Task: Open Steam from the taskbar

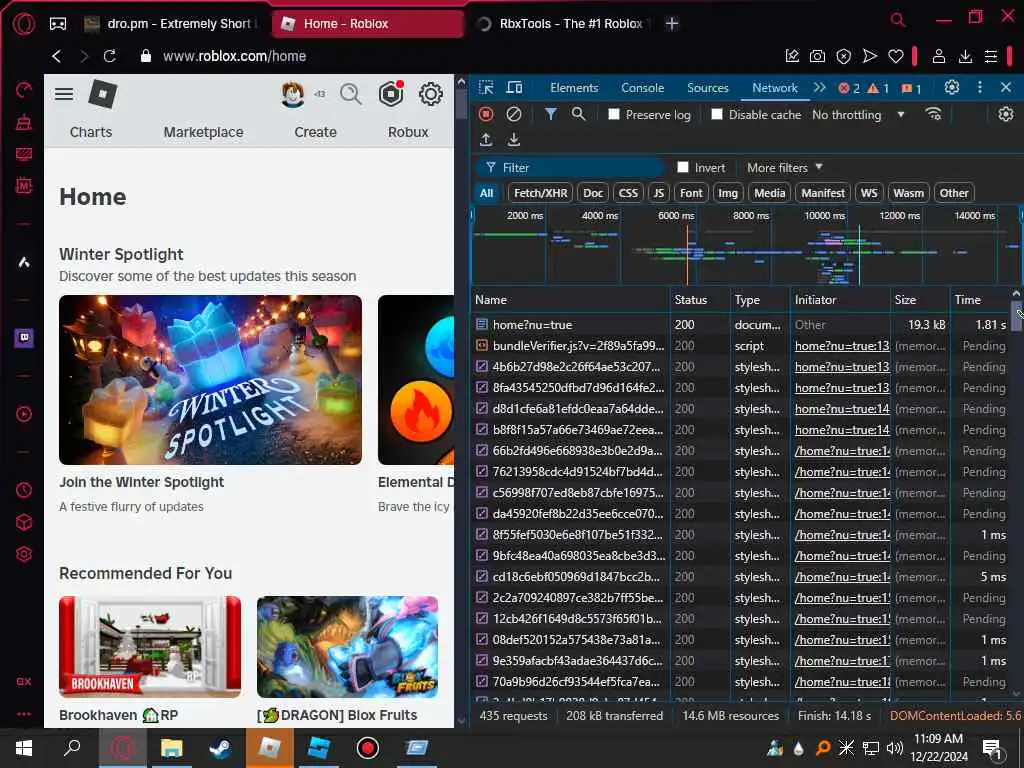Action: (220, 748)
